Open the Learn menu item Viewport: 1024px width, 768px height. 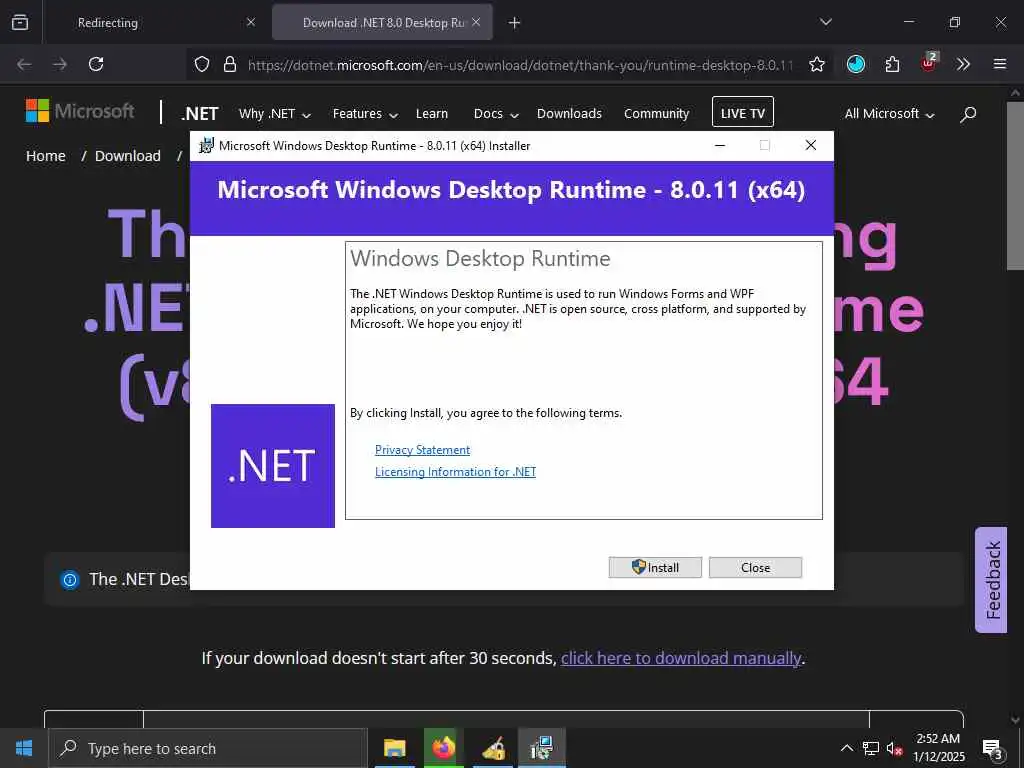coord(432,114)
